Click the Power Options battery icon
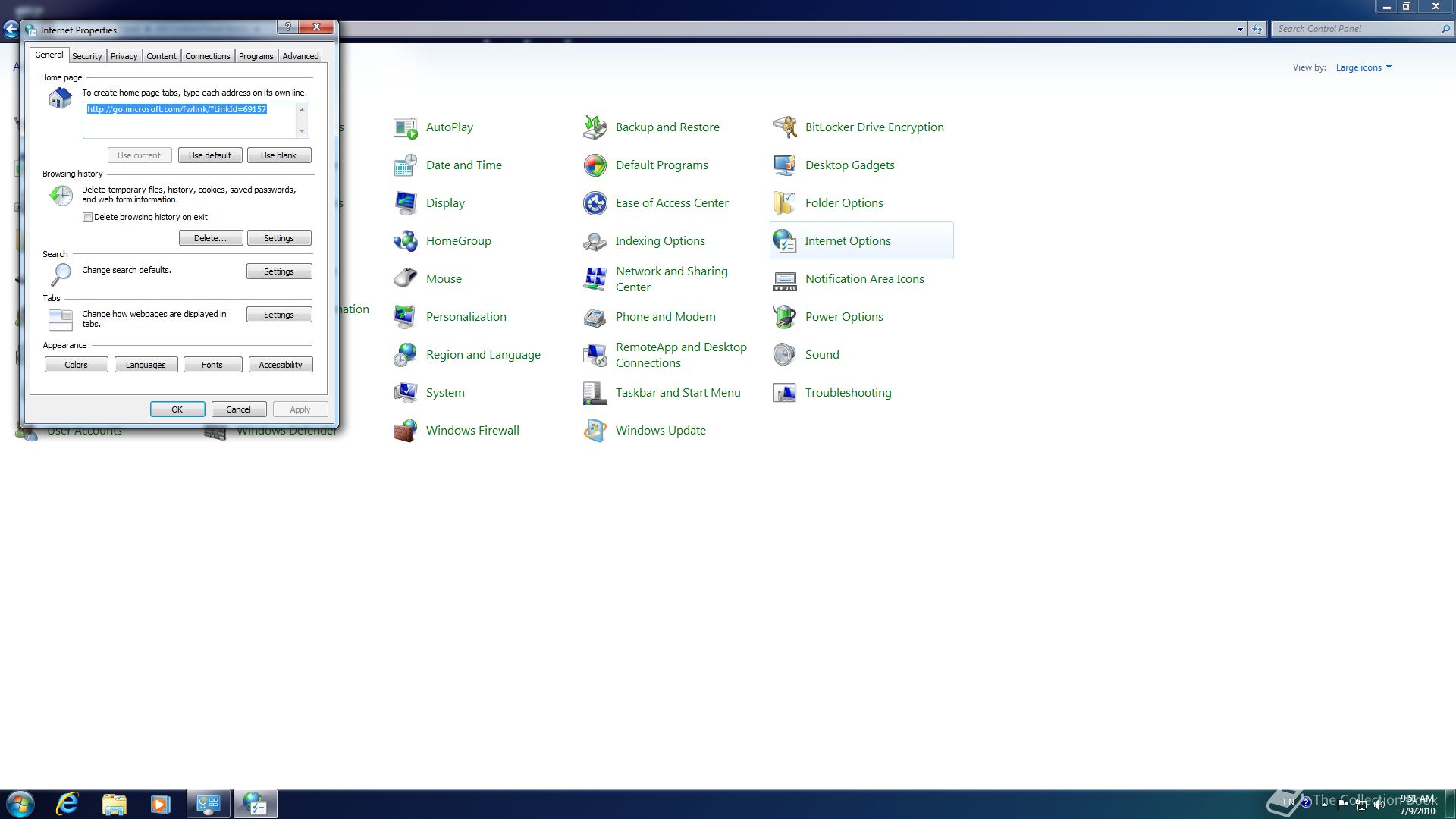Screen dimensions: 1456x819 pyautogui.click(x=785, y=317)
